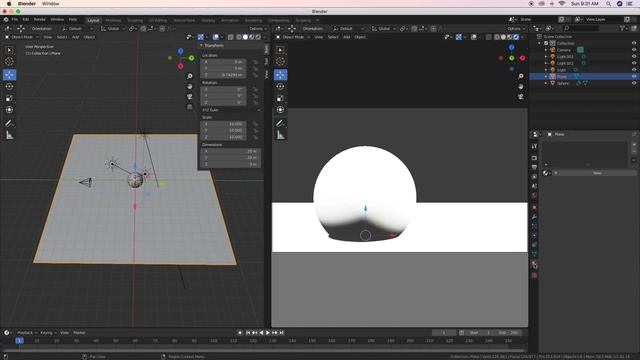Toggle camera view icon in left viewport
This screenshot has width=640, height=360.
coord(190,97)
